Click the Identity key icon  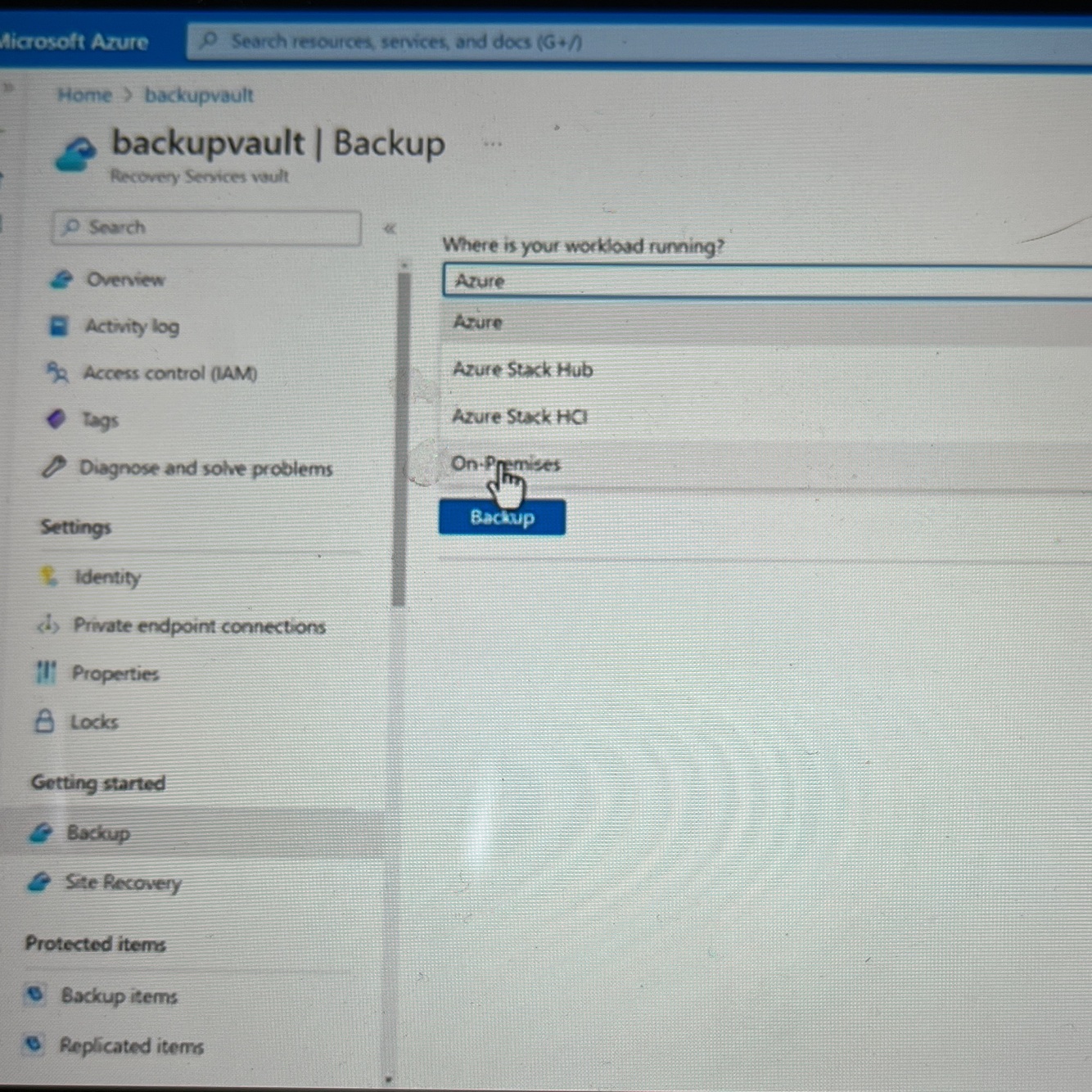pos(49,576)
